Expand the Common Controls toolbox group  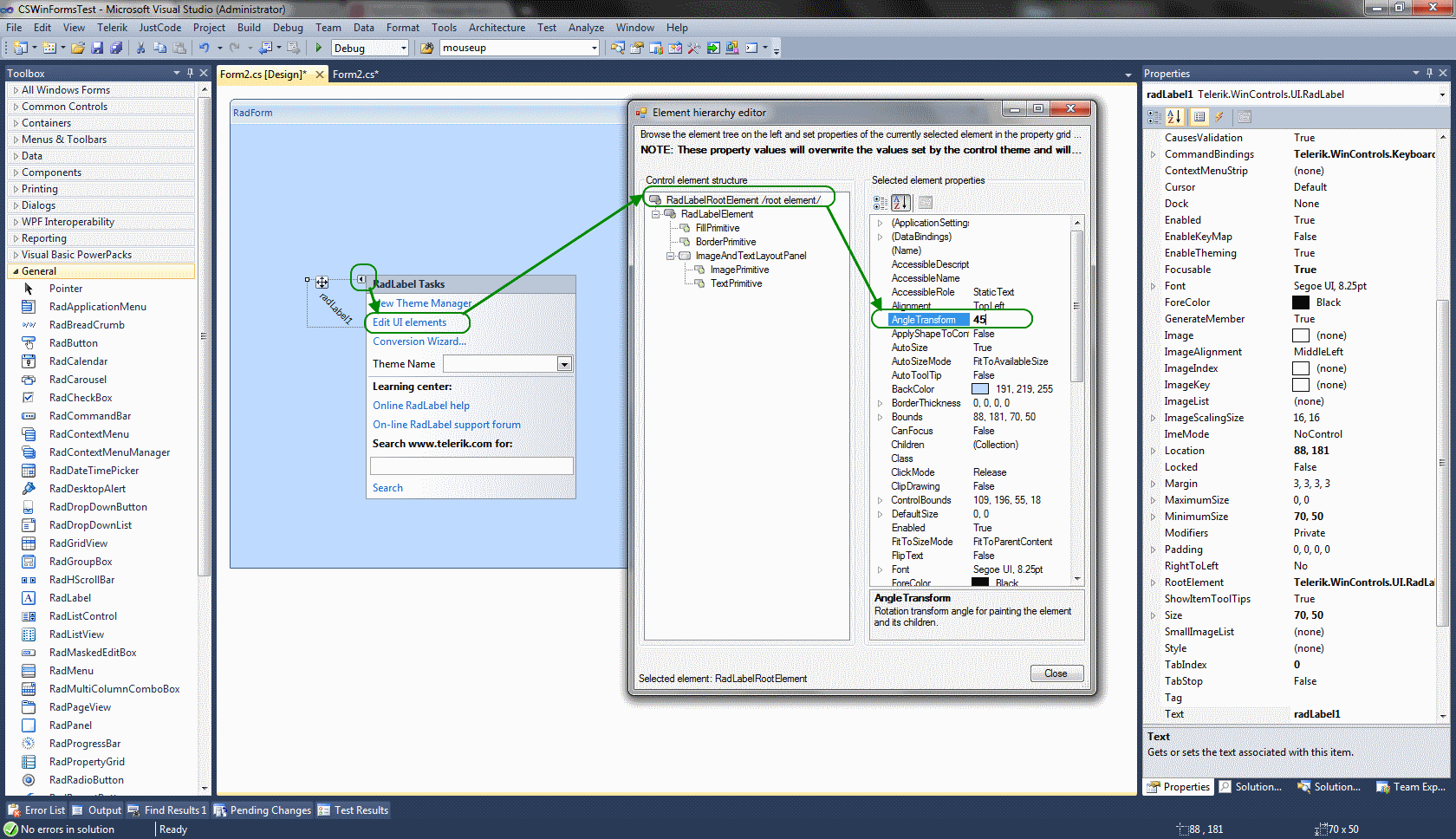coord(16,107)
